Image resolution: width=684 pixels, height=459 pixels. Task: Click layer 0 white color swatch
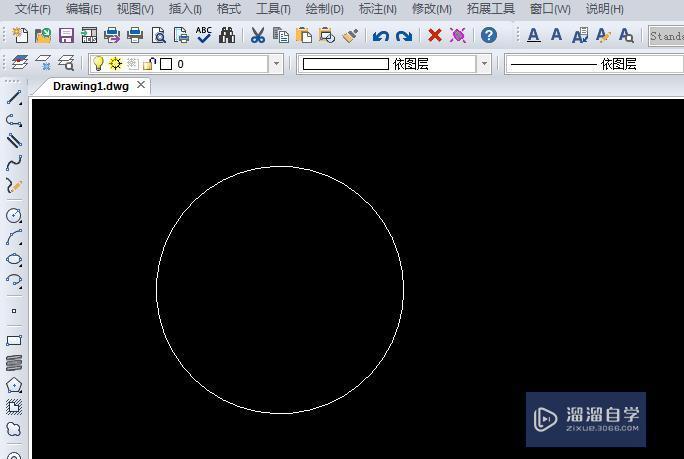point(166,64)
